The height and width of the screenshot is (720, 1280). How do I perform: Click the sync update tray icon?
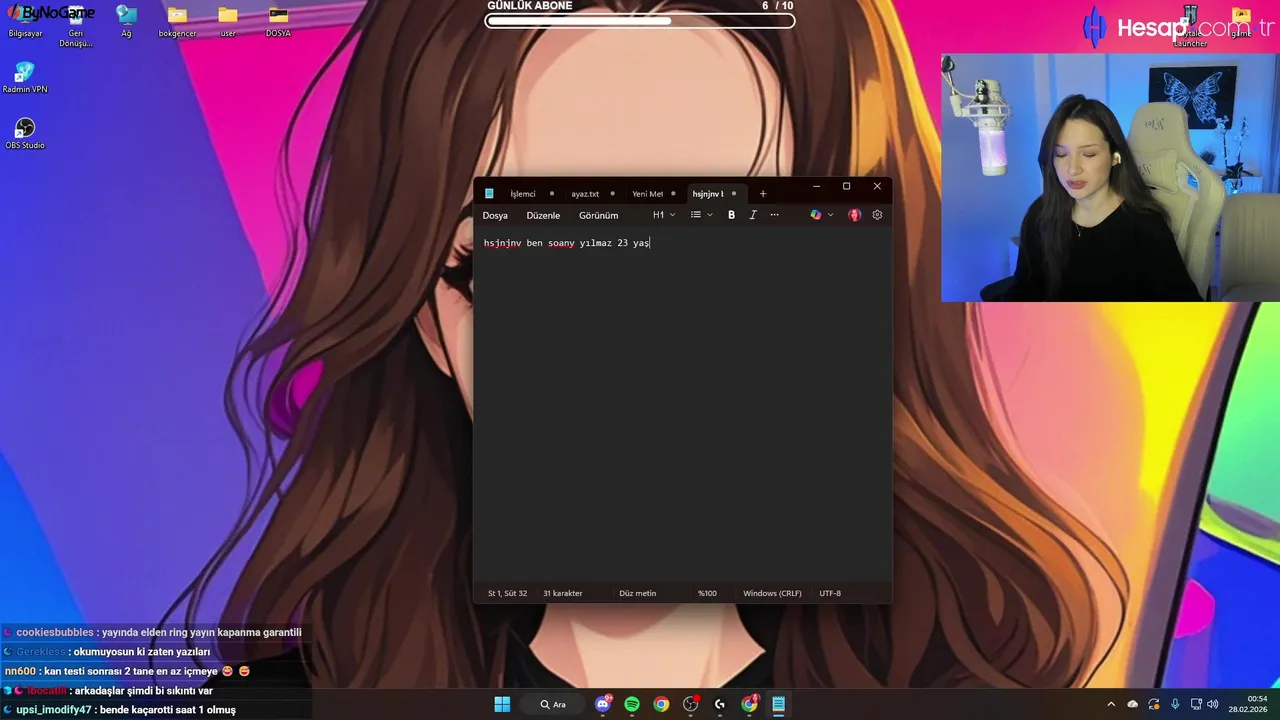(1154, 704)
